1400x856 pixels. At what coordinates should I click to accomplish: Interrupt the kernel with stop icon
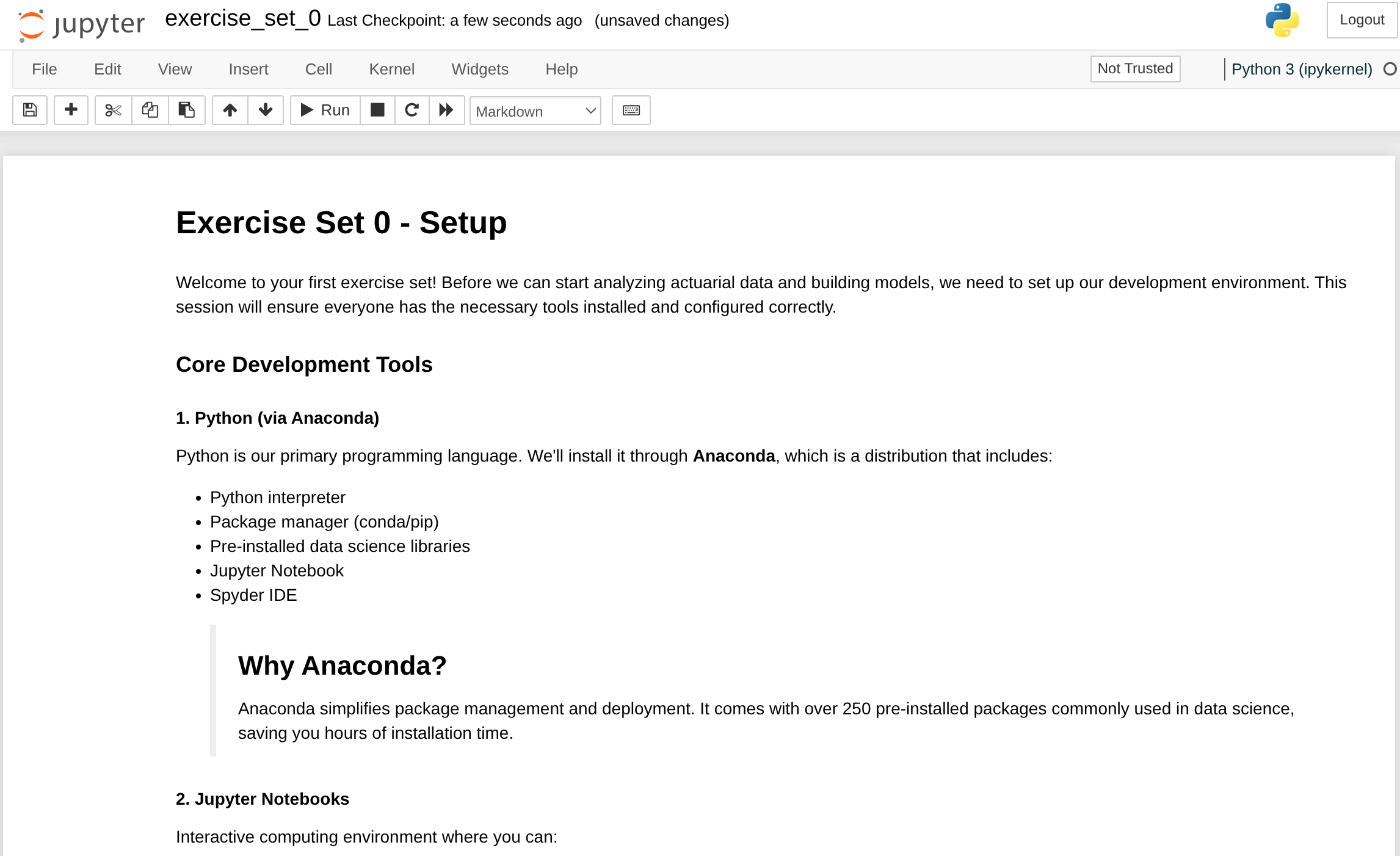pos(377,110)
